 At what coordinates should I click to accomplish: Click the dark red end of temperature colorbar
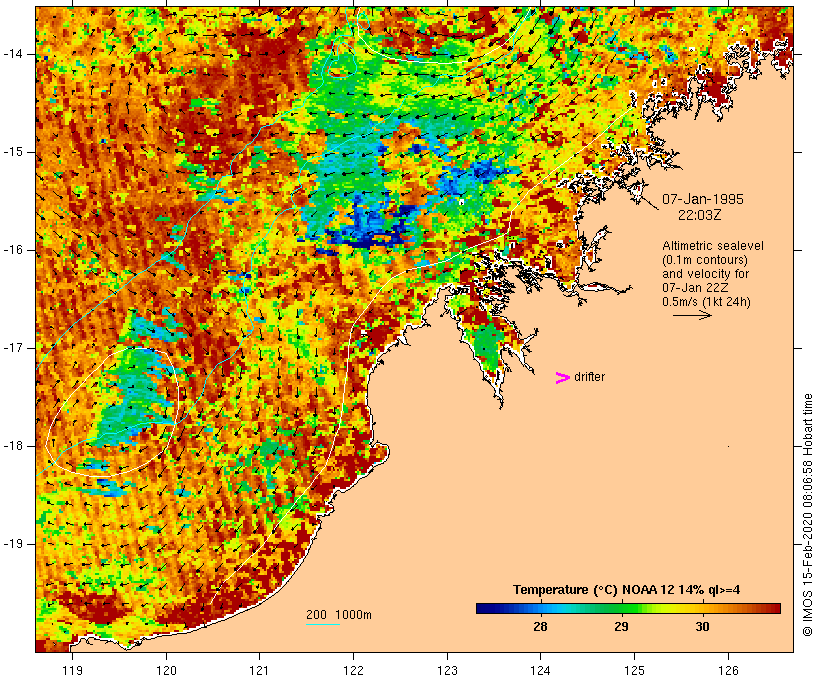[x=771, y=608]
